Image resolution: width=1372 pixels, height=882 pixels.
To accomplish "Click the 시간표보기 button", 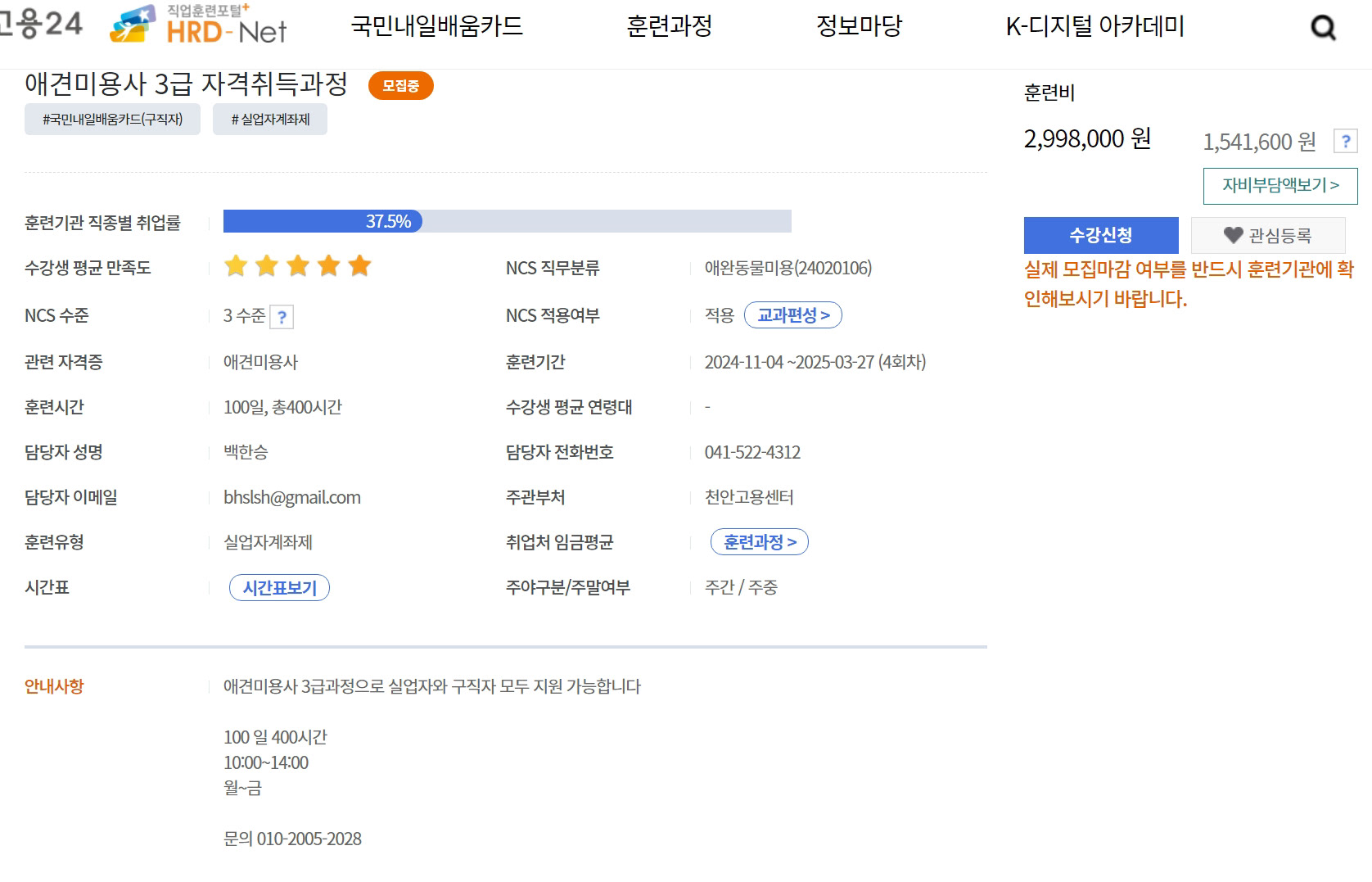I will click(x=279, y=588).
